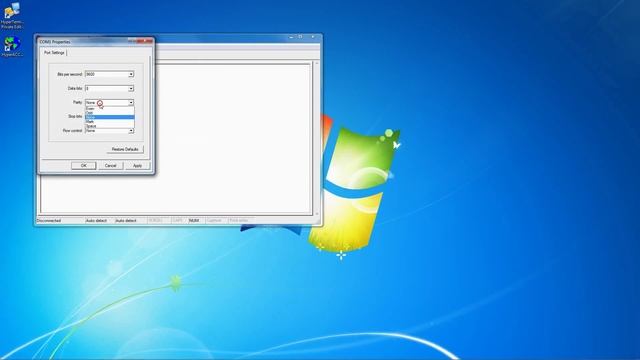Click the CAPS status bar indicator
This screenshot has height=360, width=640.
point(177,220)
